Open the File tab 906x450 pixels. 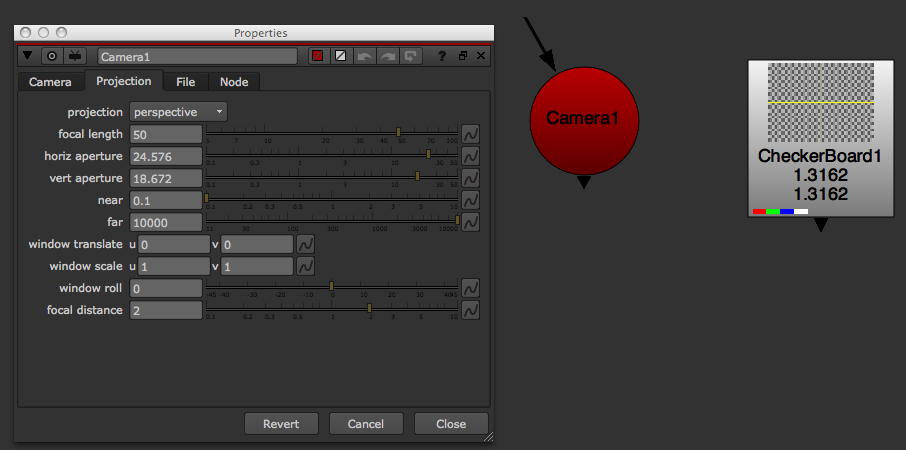pos(185,82)
